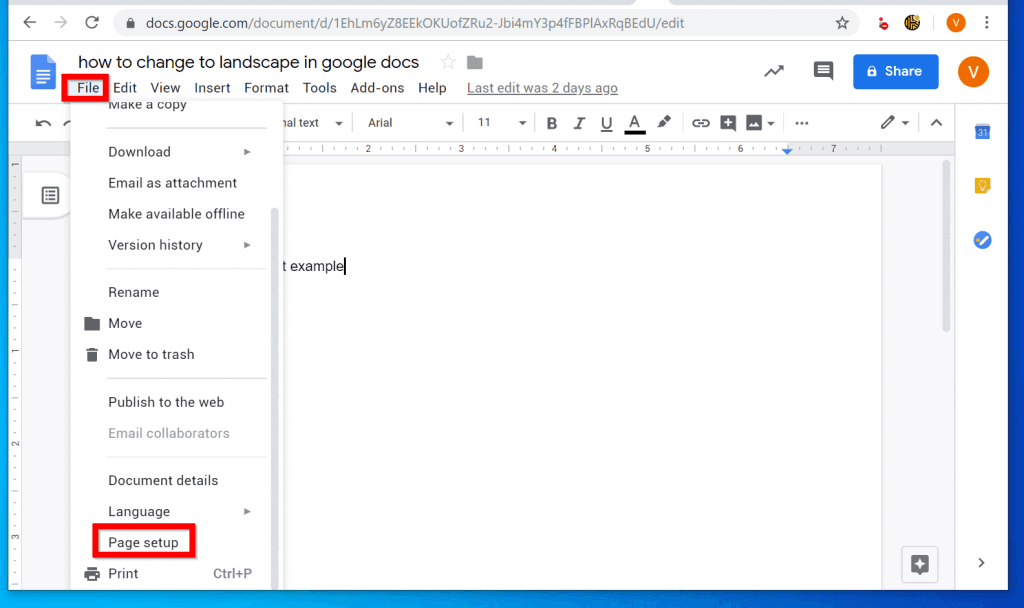Open the highlight color tool

click(664, 122)
